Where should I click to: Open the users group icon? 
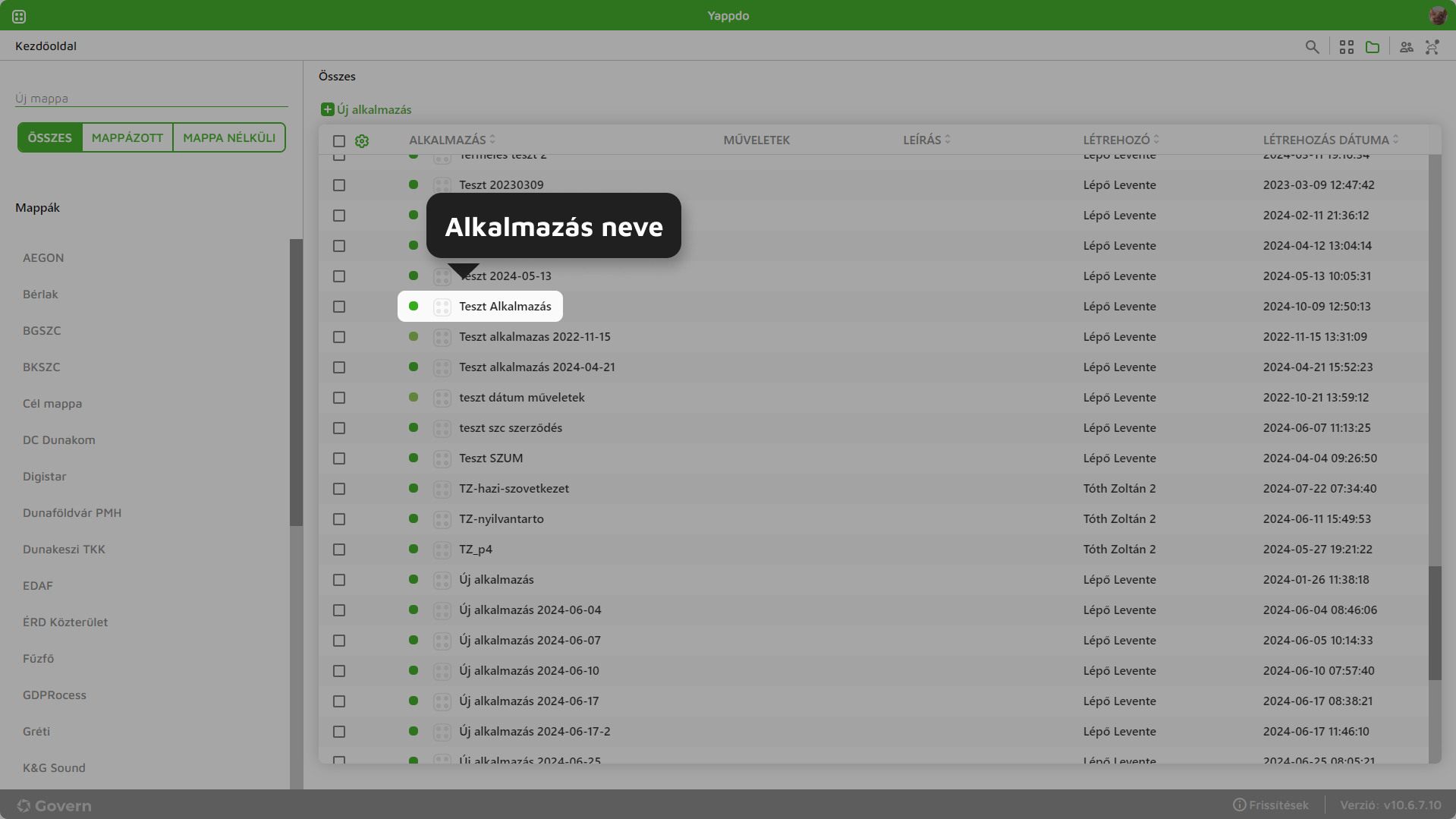click(1407, 47)
